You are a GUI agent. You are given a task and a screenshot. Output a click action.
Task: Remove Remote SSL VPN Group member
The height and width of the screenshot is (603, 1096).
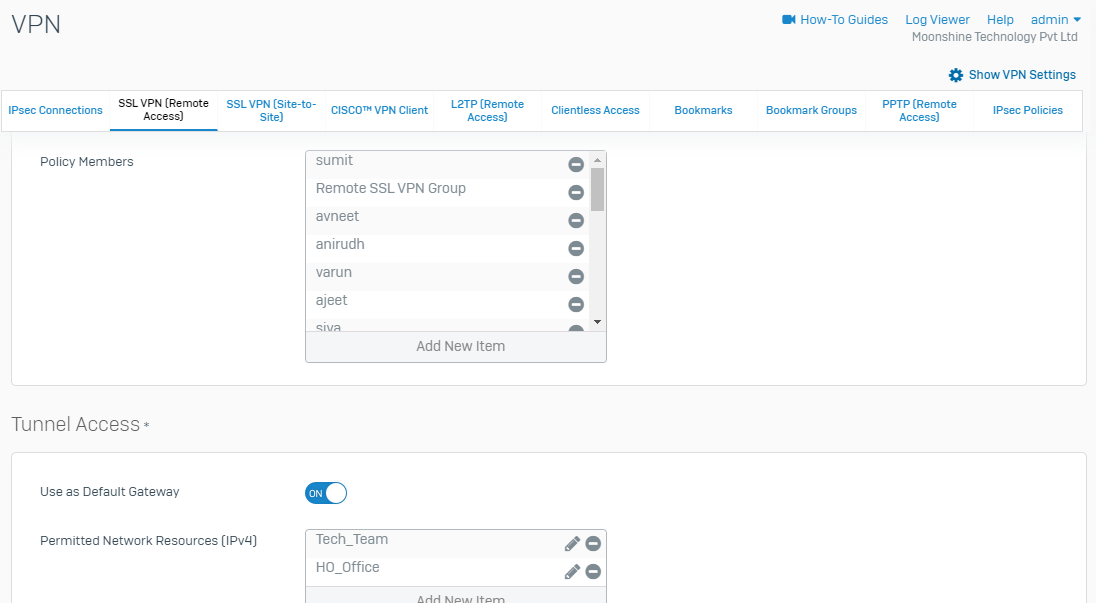(576, 193)
